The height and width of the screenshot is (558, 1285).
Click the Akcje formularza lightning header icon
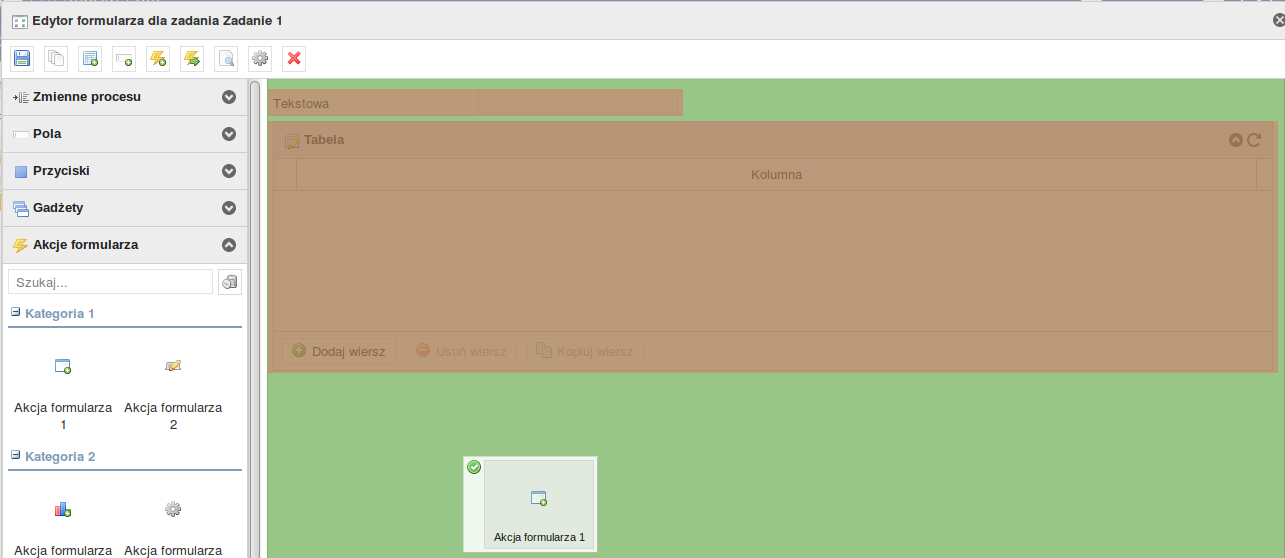click(x=20, y=245)
